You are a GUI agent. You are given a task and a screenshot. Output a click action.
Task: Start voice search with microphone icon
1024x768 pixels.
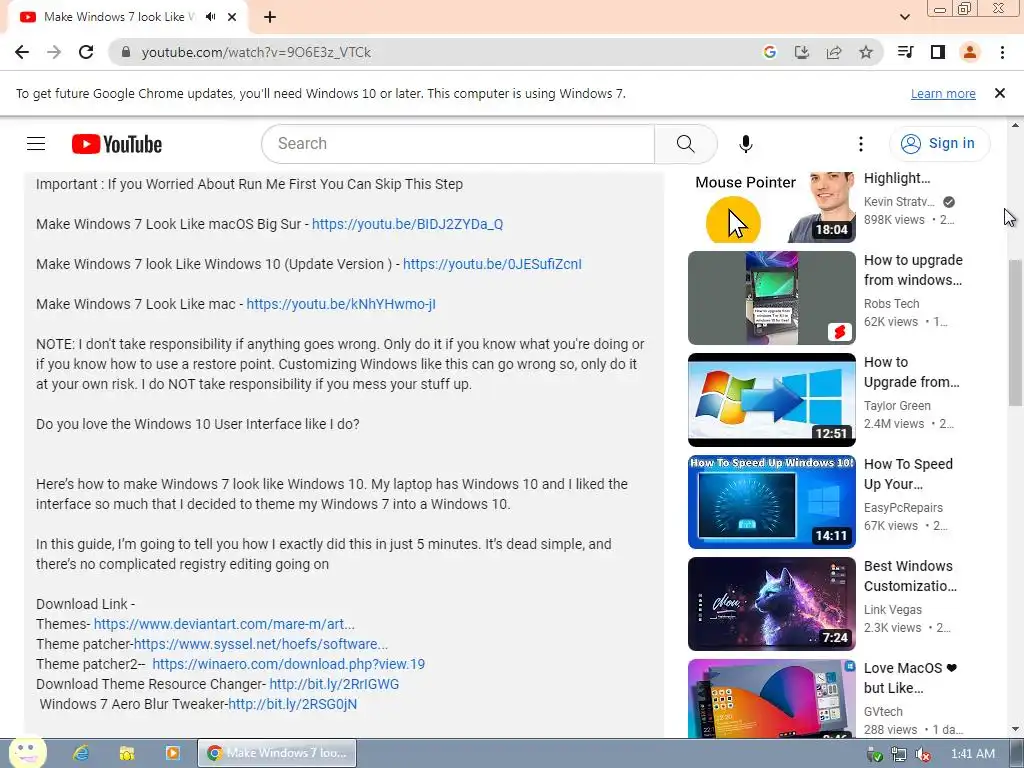tap(746, 144)
